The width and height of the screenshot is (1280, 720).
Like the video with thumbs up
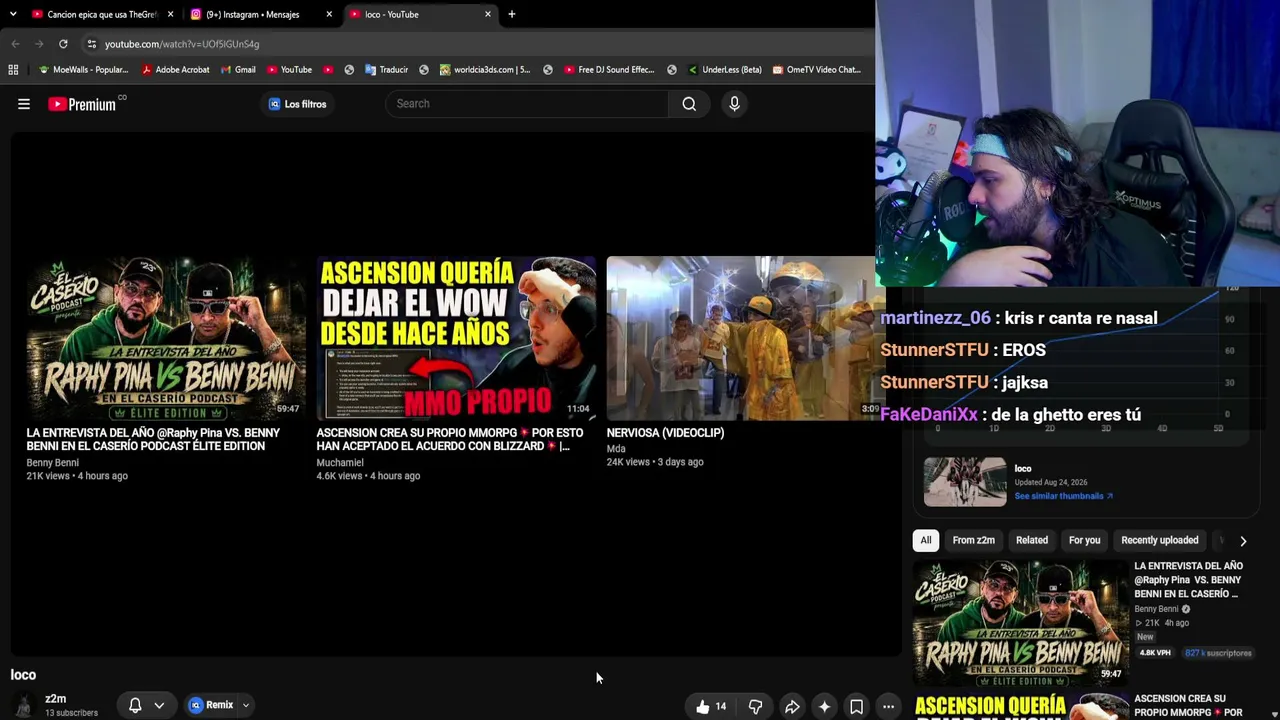[711, 707]
